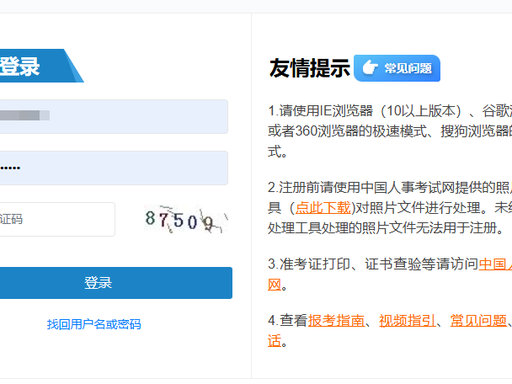Follow the orange 点此下载 download link
The height and width of the screenshot is (384, 512).
323,208
